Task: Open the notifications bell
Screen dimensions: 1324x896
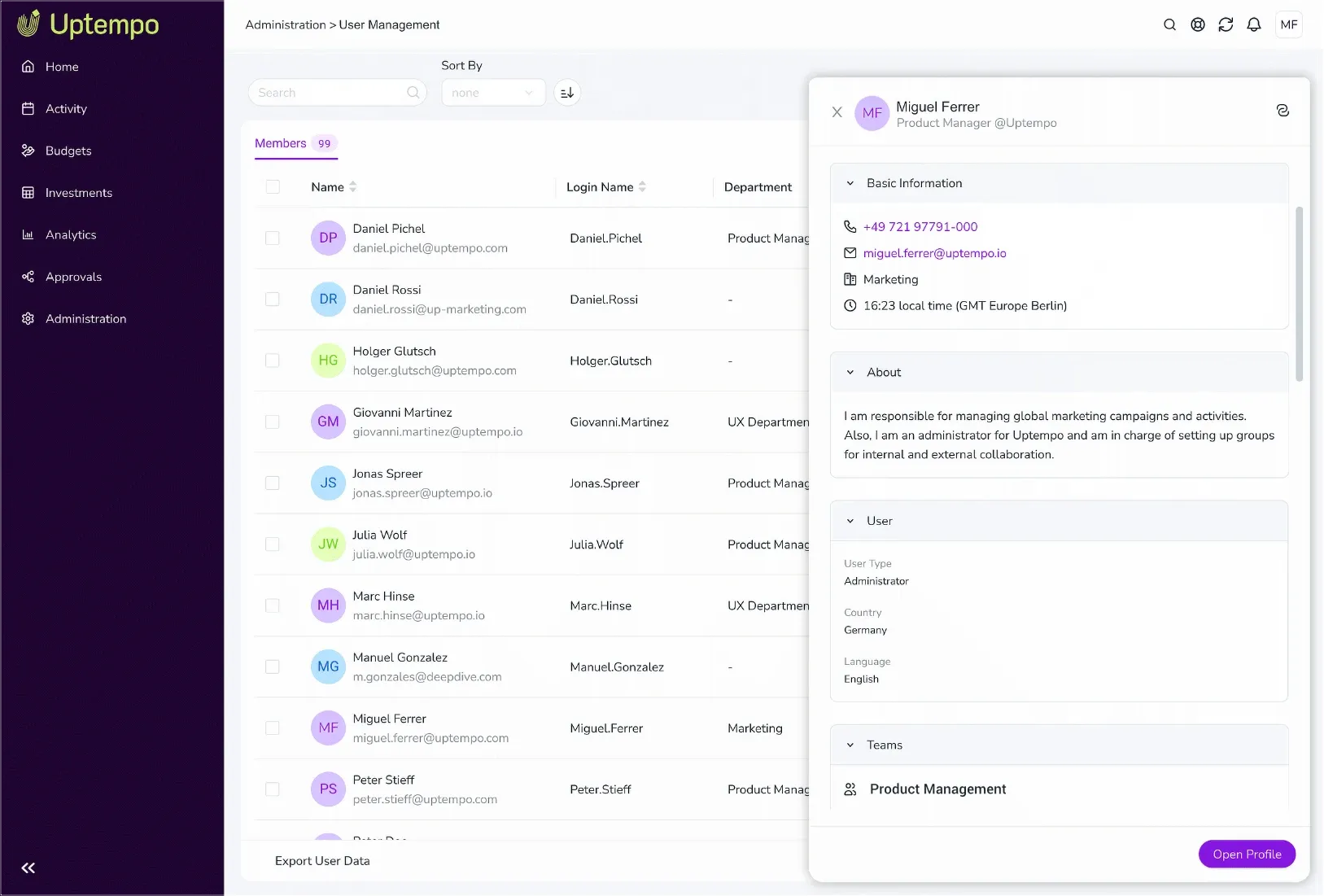Action: pyautogui.click(x=1254, y=24)
